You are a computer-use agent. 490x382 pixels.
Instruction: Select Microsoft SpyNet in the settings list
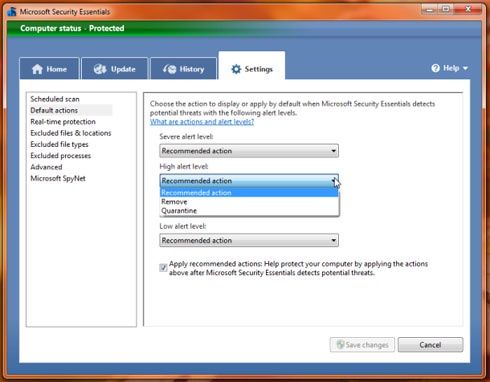(x=58, y=178)
